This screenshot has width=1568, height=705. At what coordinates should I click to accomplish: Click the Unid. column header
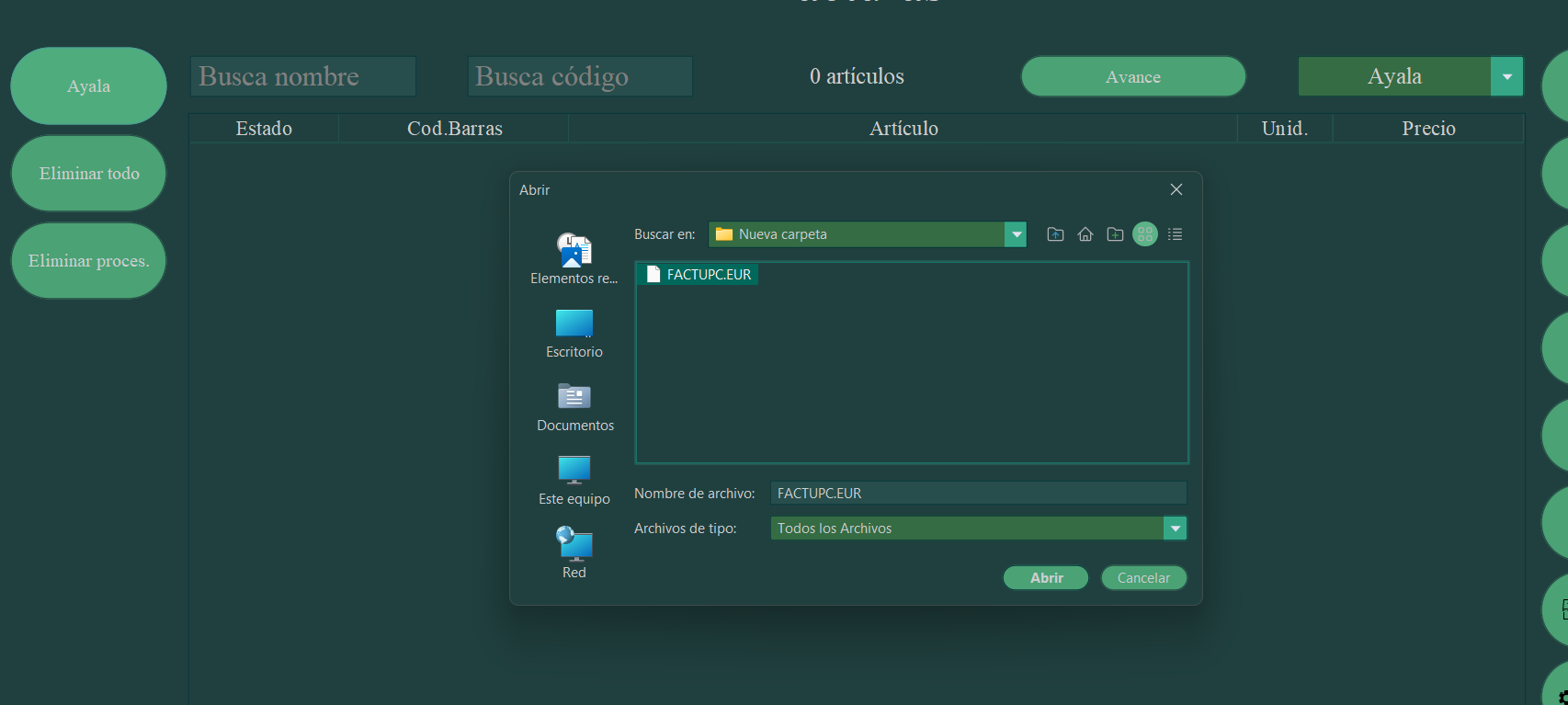coord(1285,129)
